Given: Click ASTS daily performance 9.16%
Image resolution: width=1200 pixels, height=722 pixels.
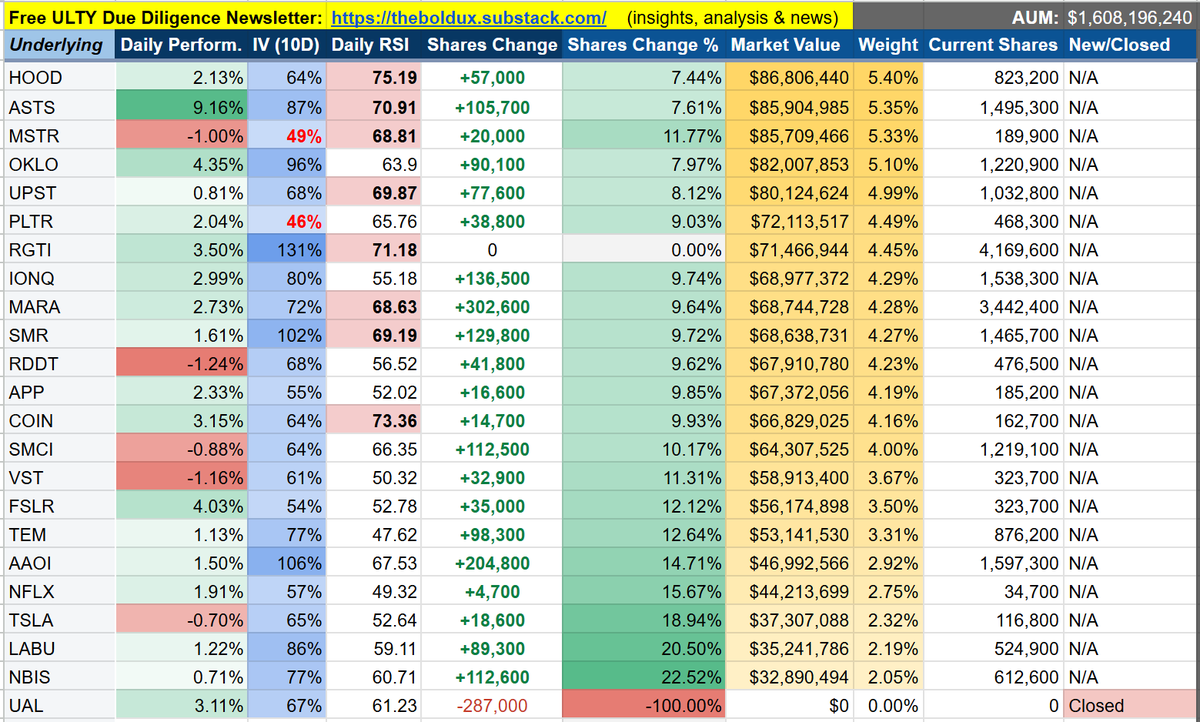Looking at the screenshot, I should tap(180, 107).
